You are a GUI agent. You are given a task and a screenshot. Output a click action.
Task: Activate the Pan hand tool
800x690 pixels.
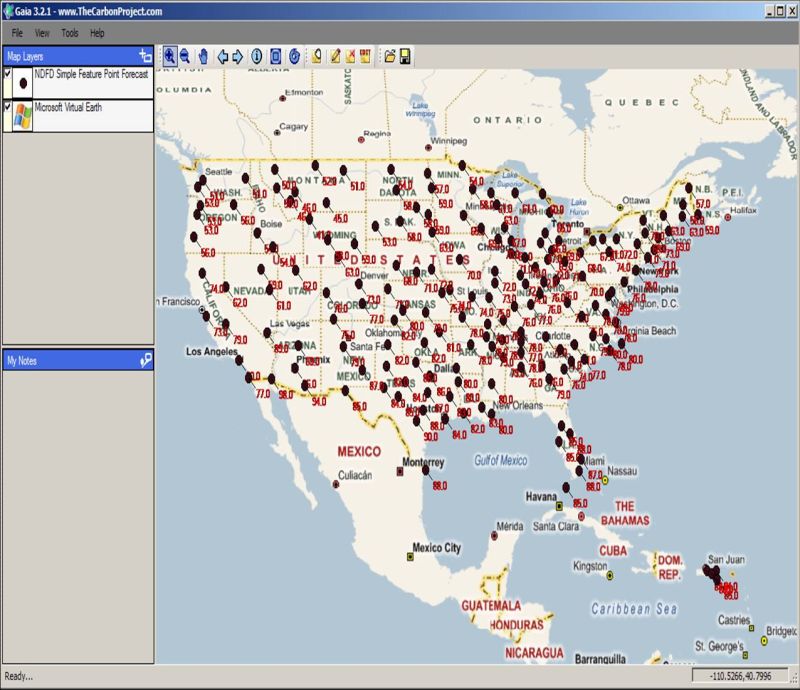[x=203, y=56]
